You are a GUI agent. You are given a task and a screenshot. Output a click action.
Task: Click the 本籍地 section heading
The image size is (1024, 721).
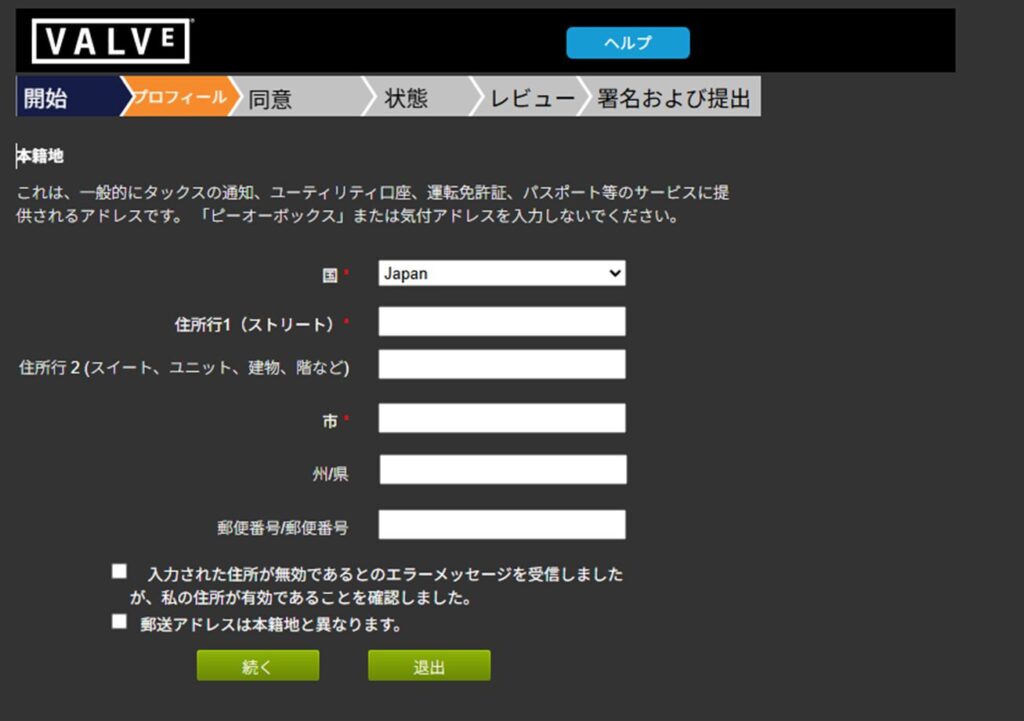(41, 156)
